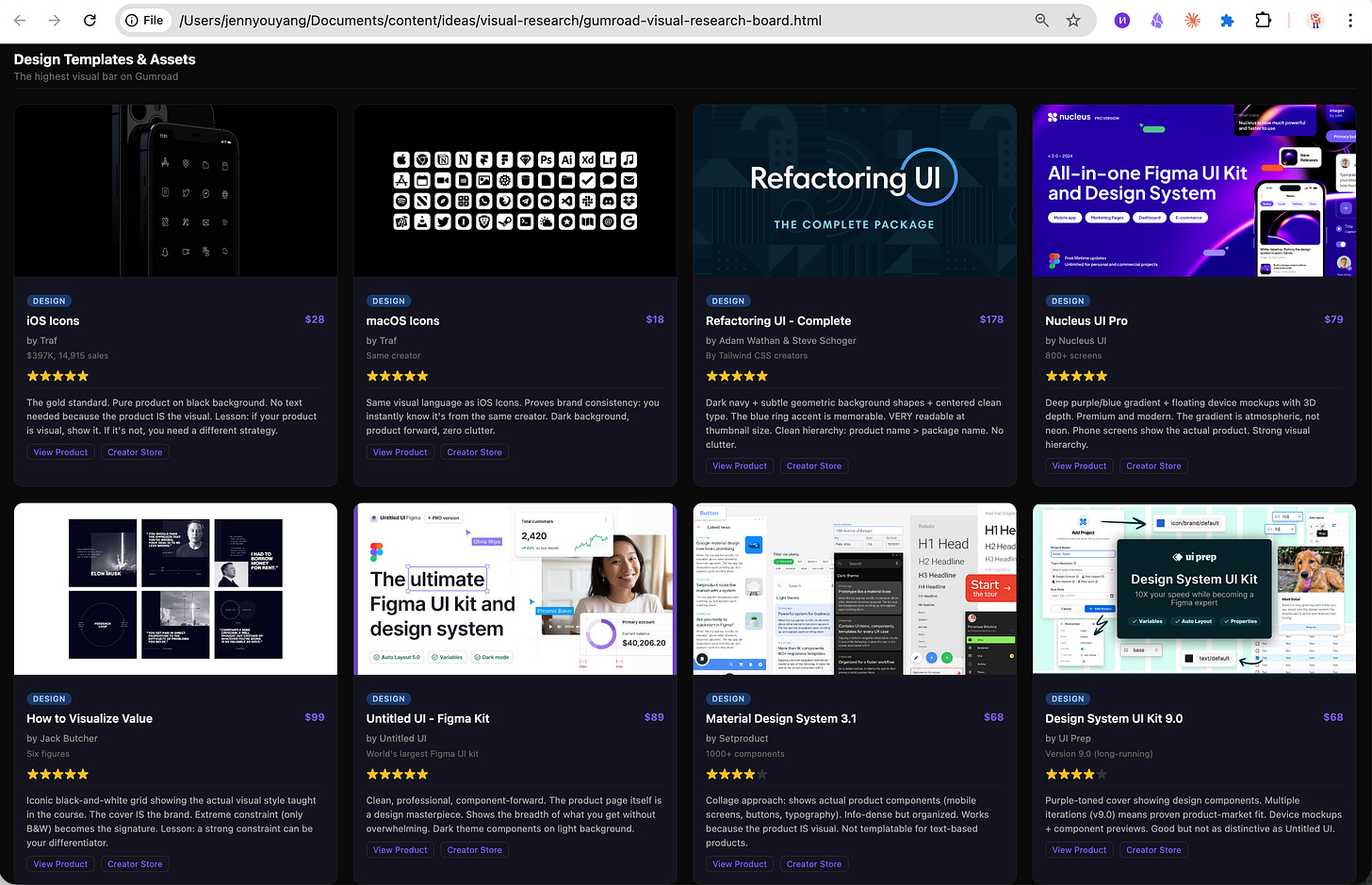Click the File site info chip
Screen dimensions: 1372x885
pyautogui.click(x=145, y=20)
